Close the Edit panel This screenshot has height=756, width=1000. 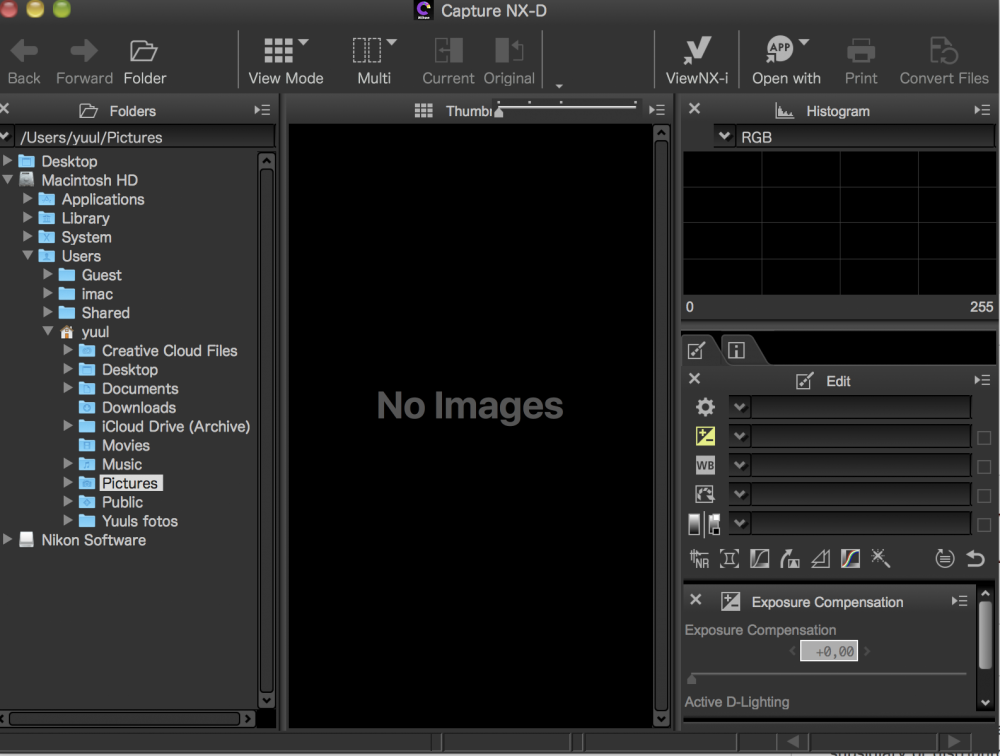point(695,379)
